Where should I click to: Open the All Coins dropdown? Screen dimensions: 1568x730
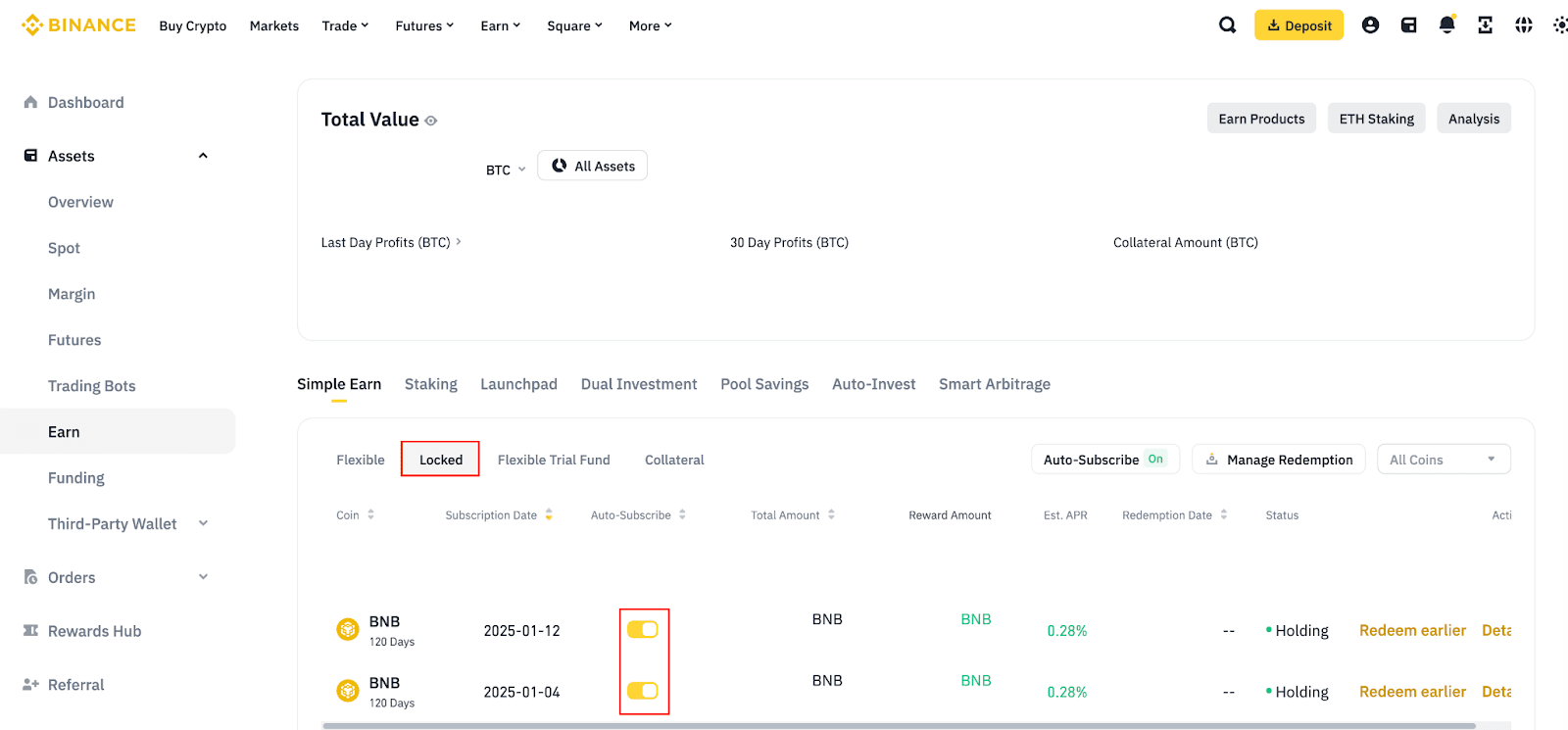click(1443, 460)
